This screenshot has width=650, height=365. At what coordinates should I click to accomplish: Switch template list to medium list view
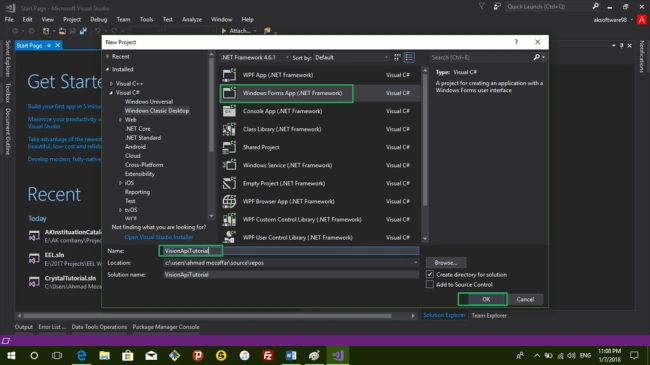(409, 57)
